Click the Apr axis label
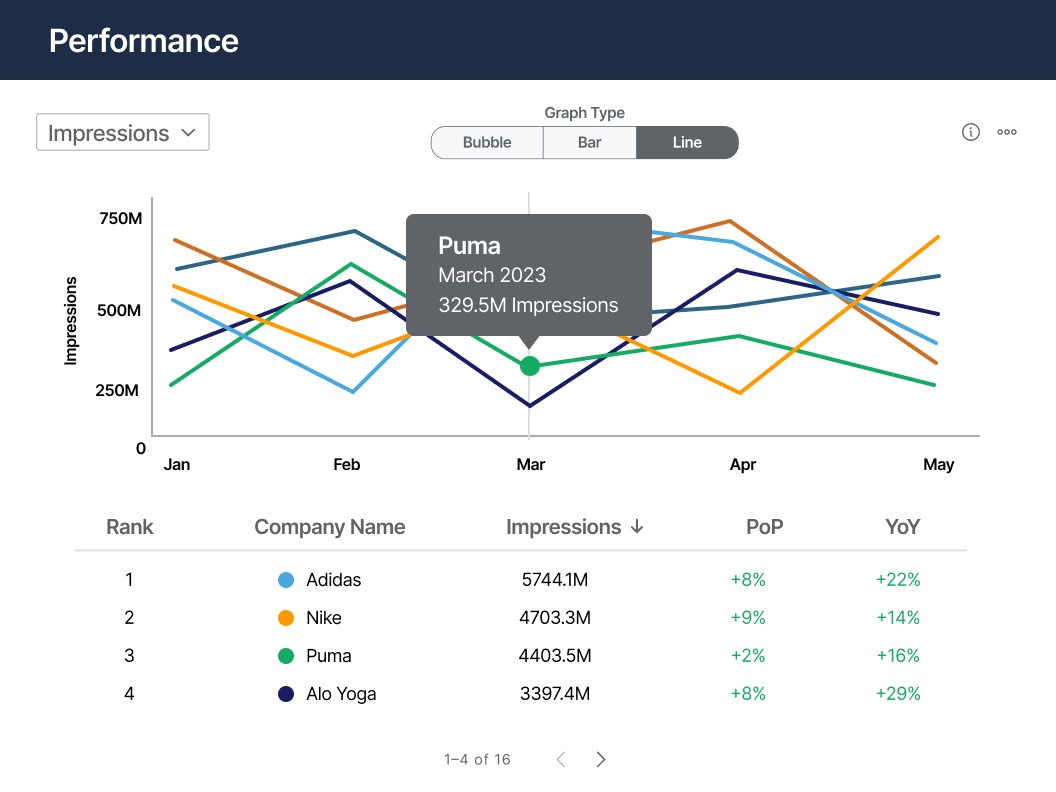This screenshot has width=1056, height=792. [743, 465]
